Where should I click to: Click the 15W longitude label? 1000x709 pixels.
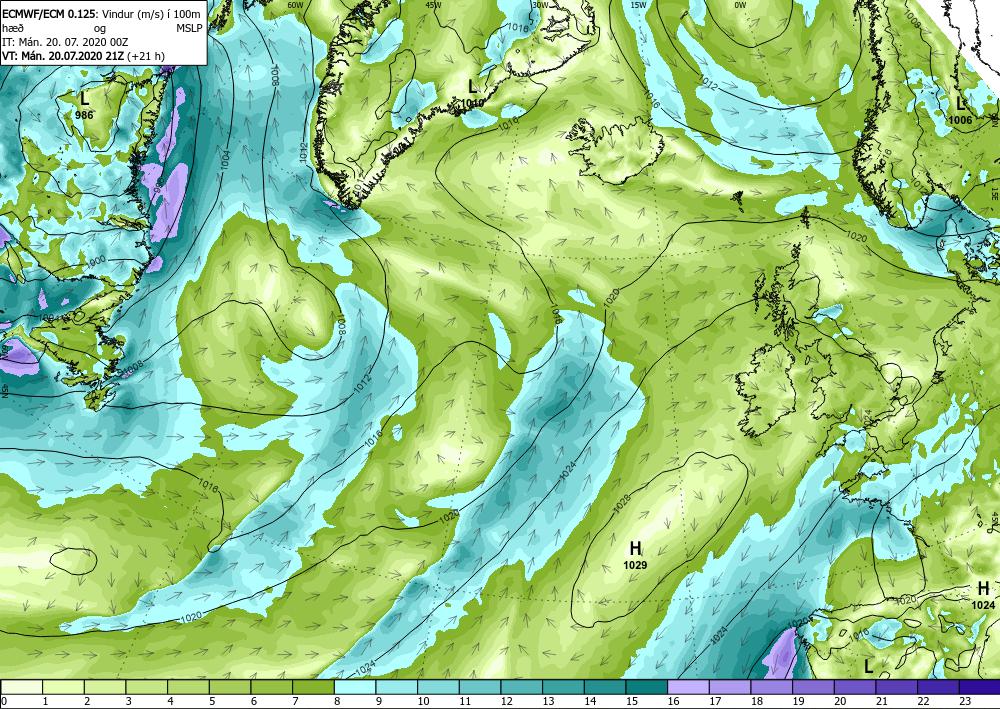tap(638, 4)
